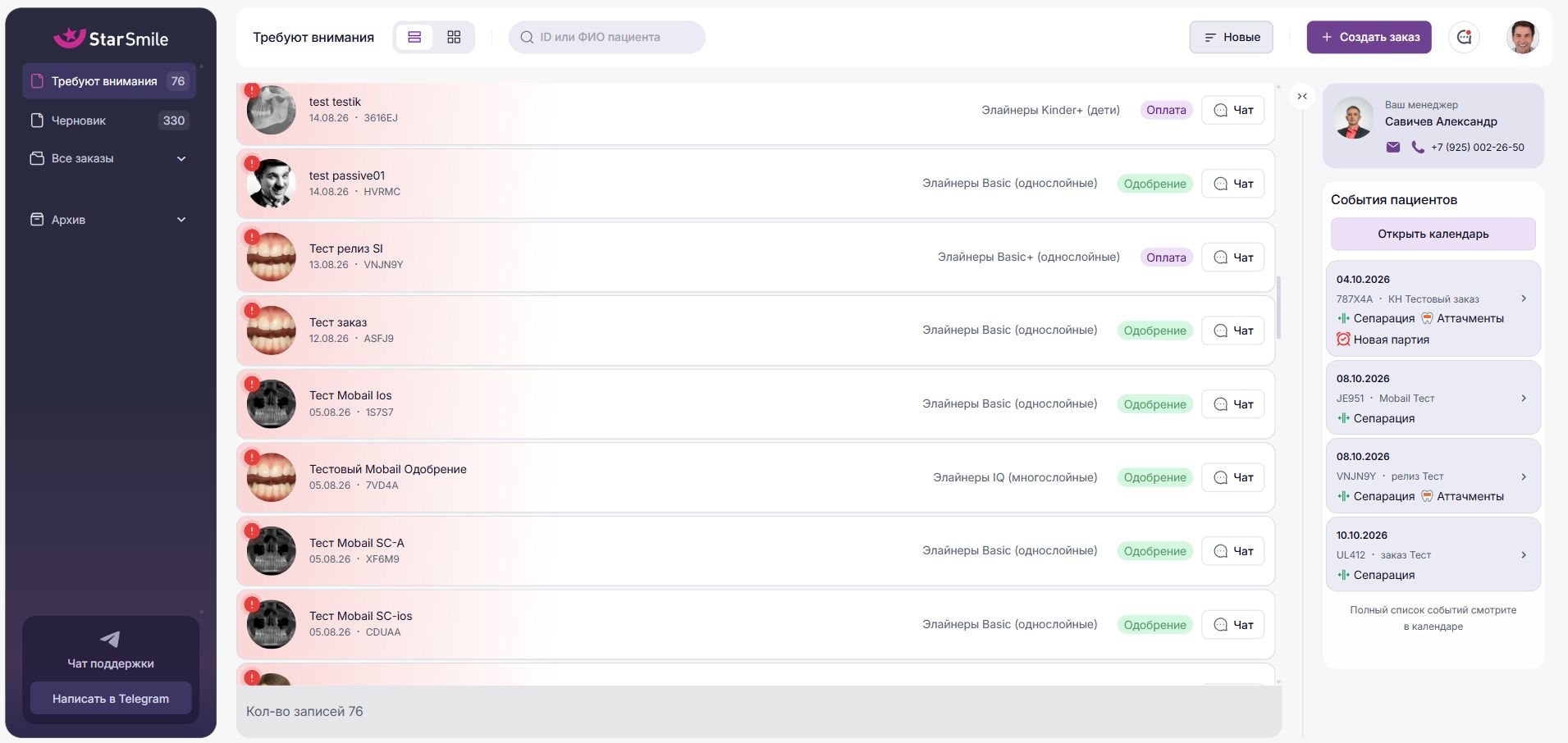Click the StarSmile logo
1568x743 pixels.
(111, 38)
